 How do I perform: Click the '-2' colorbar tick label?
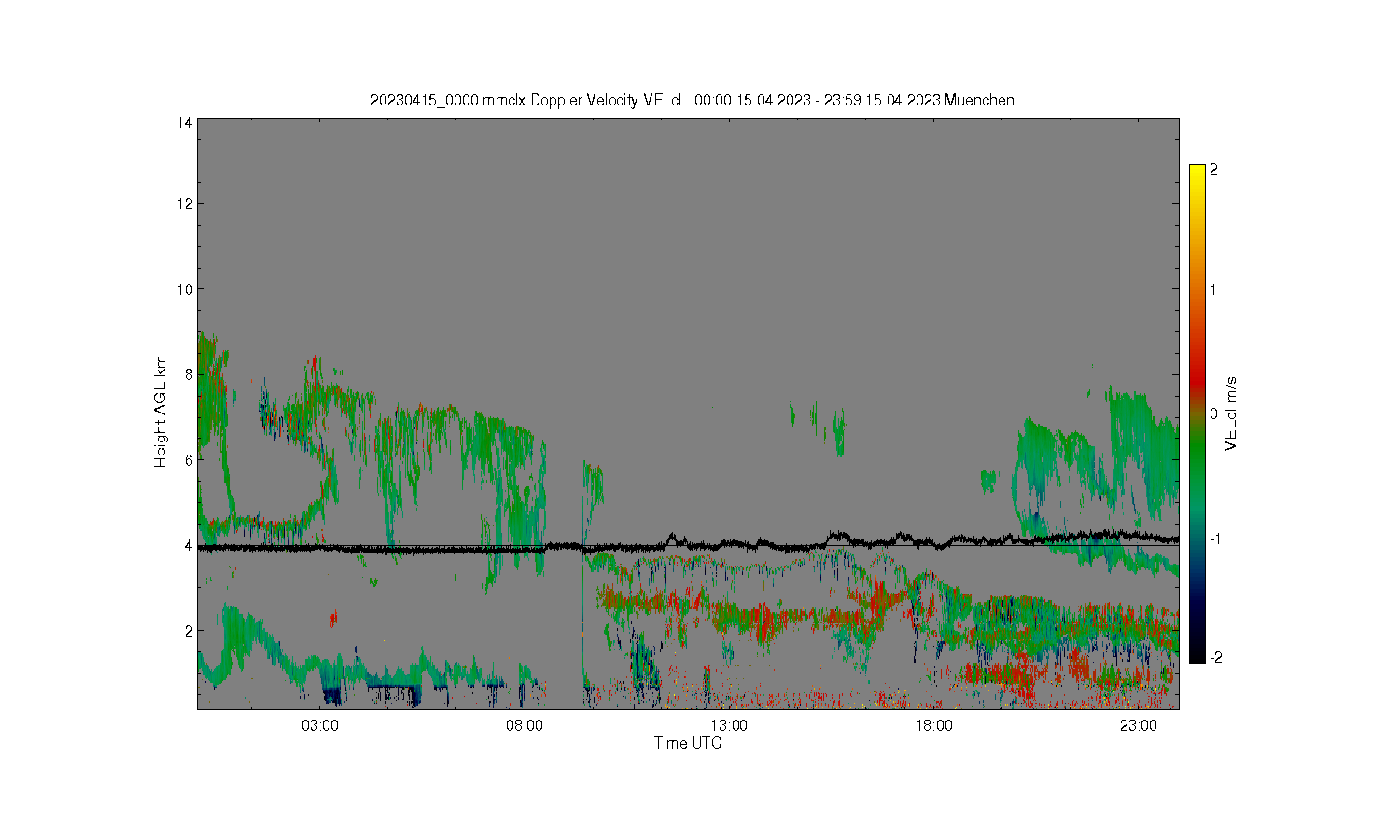[1214, 658]
